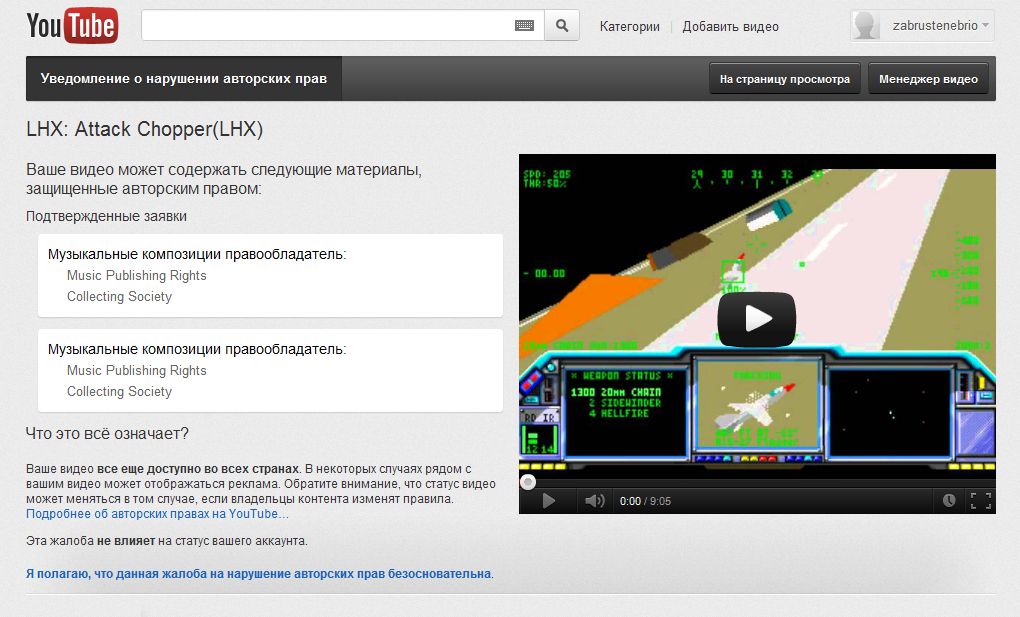This screenshot has width=1020, height=617.
Task: Play the video with the large center play button
Action: 757,319
